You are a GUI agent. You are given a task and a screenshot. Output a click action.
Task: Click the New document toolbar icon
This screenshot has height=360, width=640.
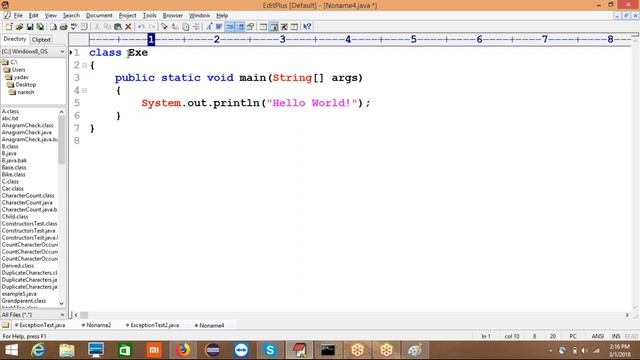9,27
